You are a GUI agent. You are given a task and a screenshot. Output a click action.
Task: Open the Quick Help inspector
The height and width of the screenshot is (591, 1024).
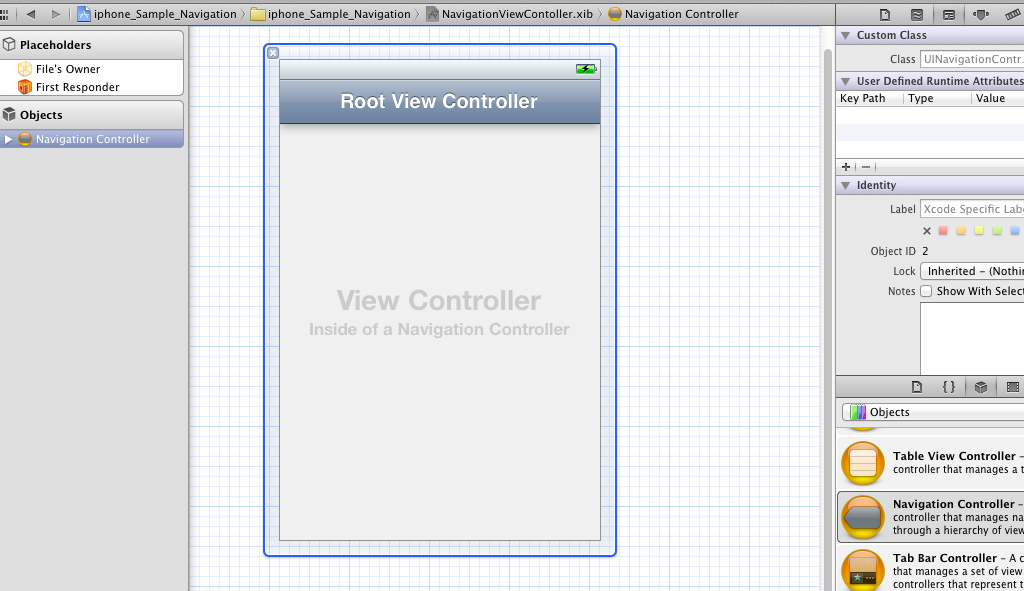(x=917, y=14)
